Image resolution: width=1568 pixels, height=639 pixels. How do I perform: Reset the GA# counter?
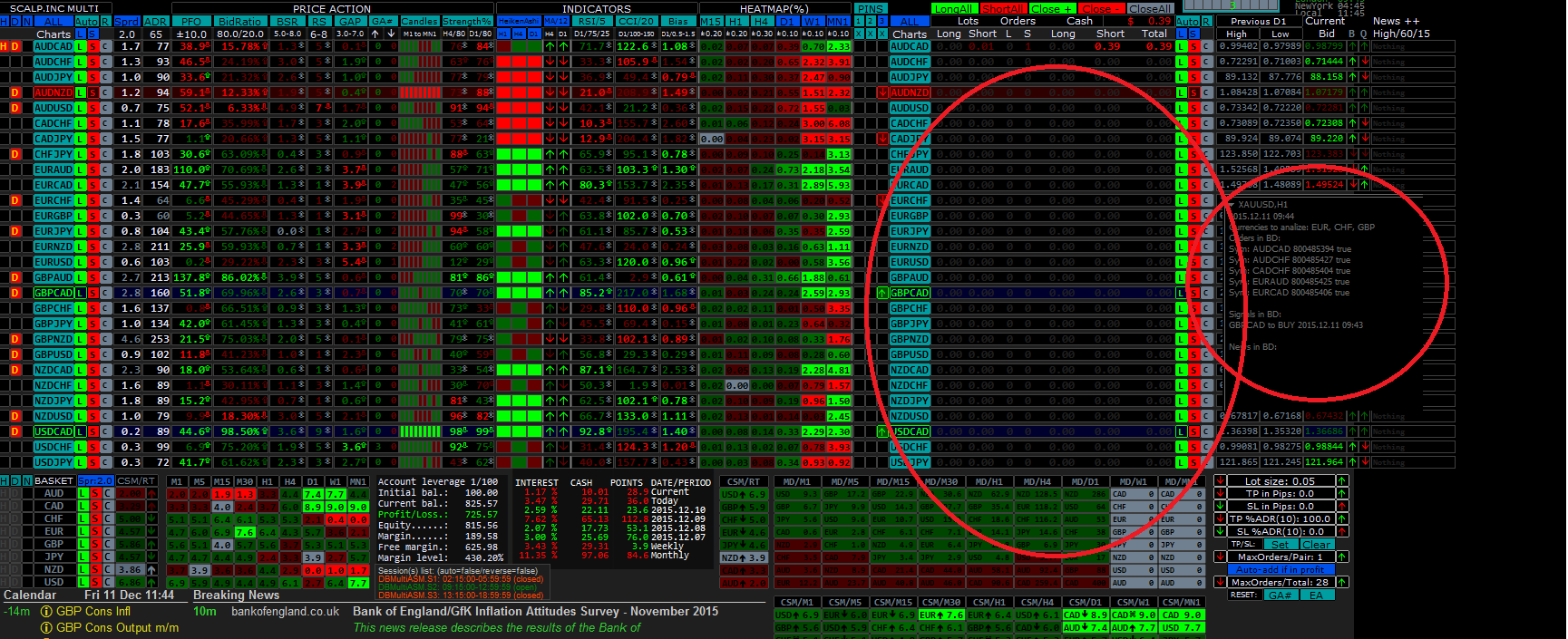[x=1281, y=595]
